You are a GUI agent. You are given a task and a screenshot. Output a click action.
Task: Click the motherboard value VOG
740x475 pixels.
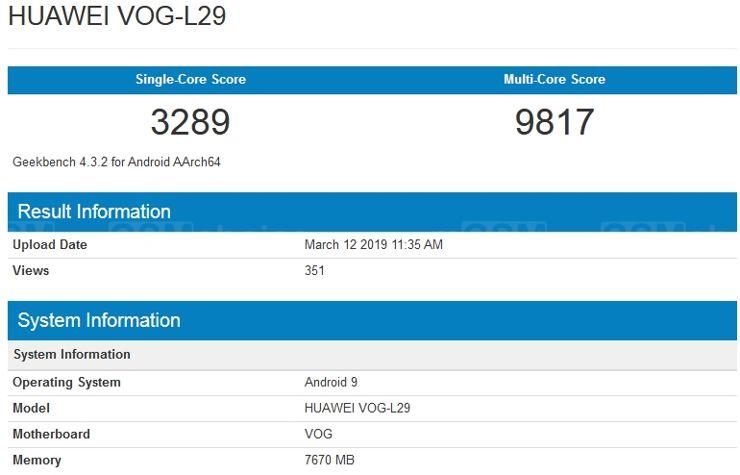point(319,434)
